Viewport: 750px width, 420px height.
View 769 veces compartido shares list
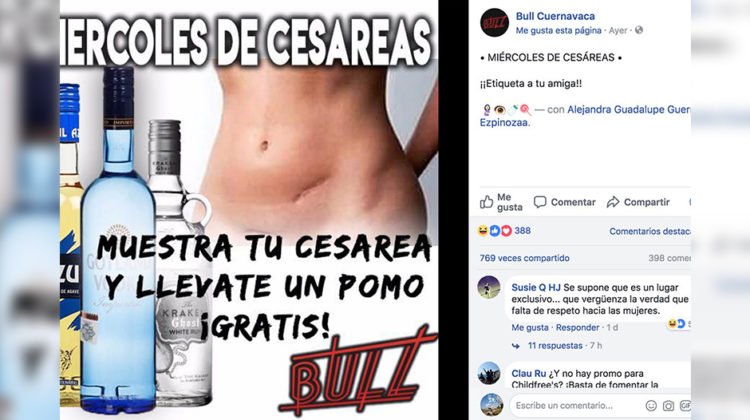point(524,258)
